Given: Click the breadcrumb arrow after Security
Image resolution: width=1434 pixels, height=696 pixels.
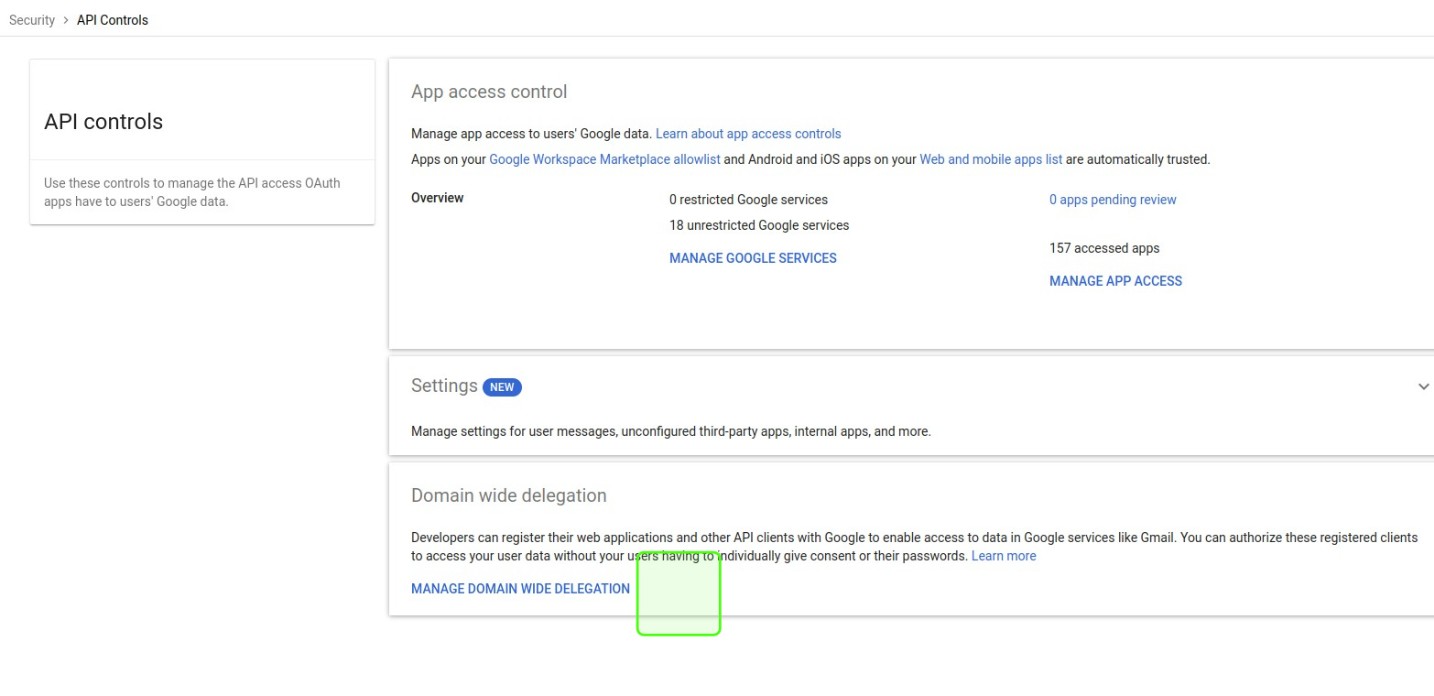Looking at the screenshot, I should coord(66,20).
